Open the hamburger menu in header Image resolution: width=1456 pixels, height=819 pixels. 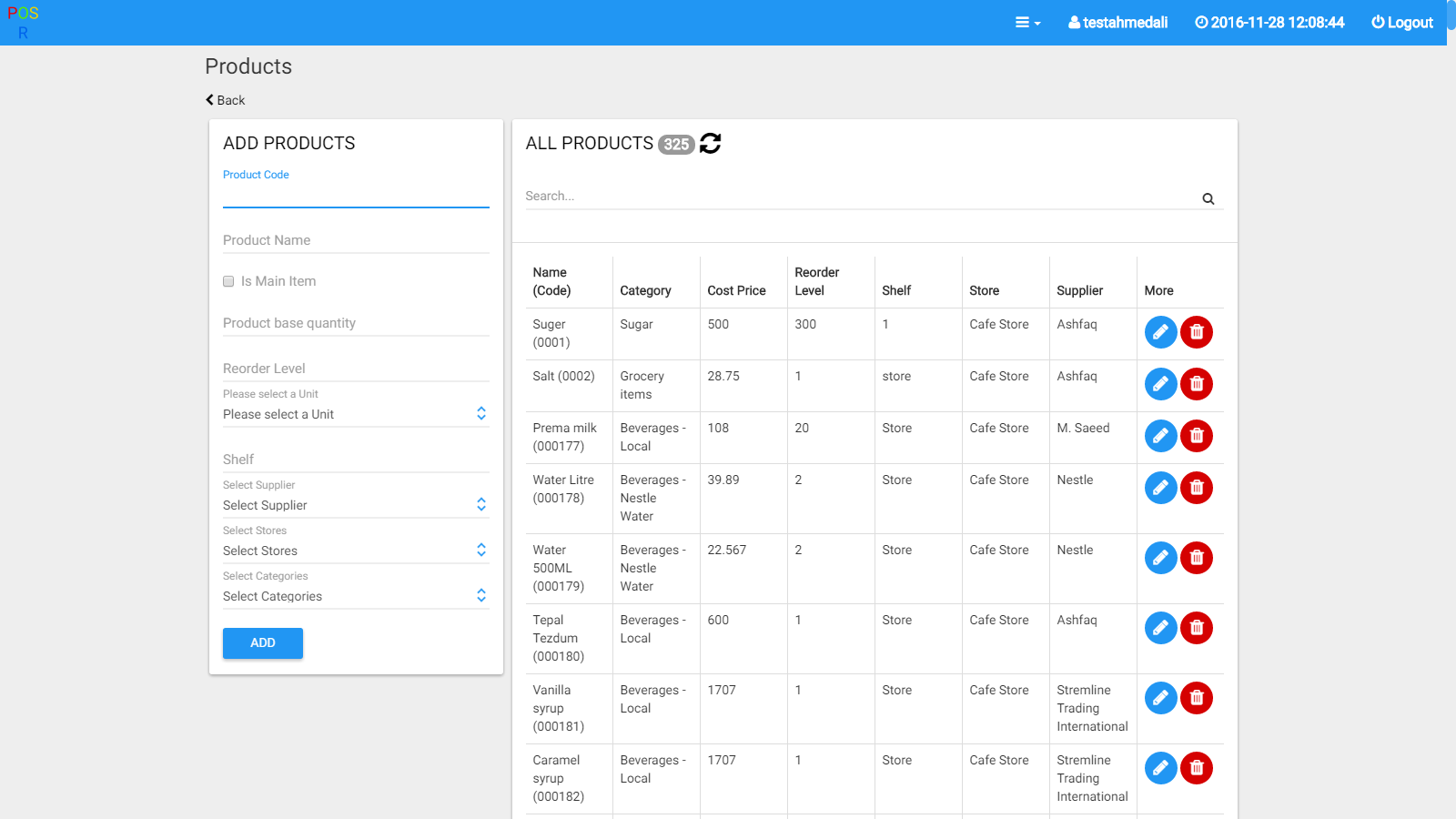pyautogui.click(x=1027, y=23)
